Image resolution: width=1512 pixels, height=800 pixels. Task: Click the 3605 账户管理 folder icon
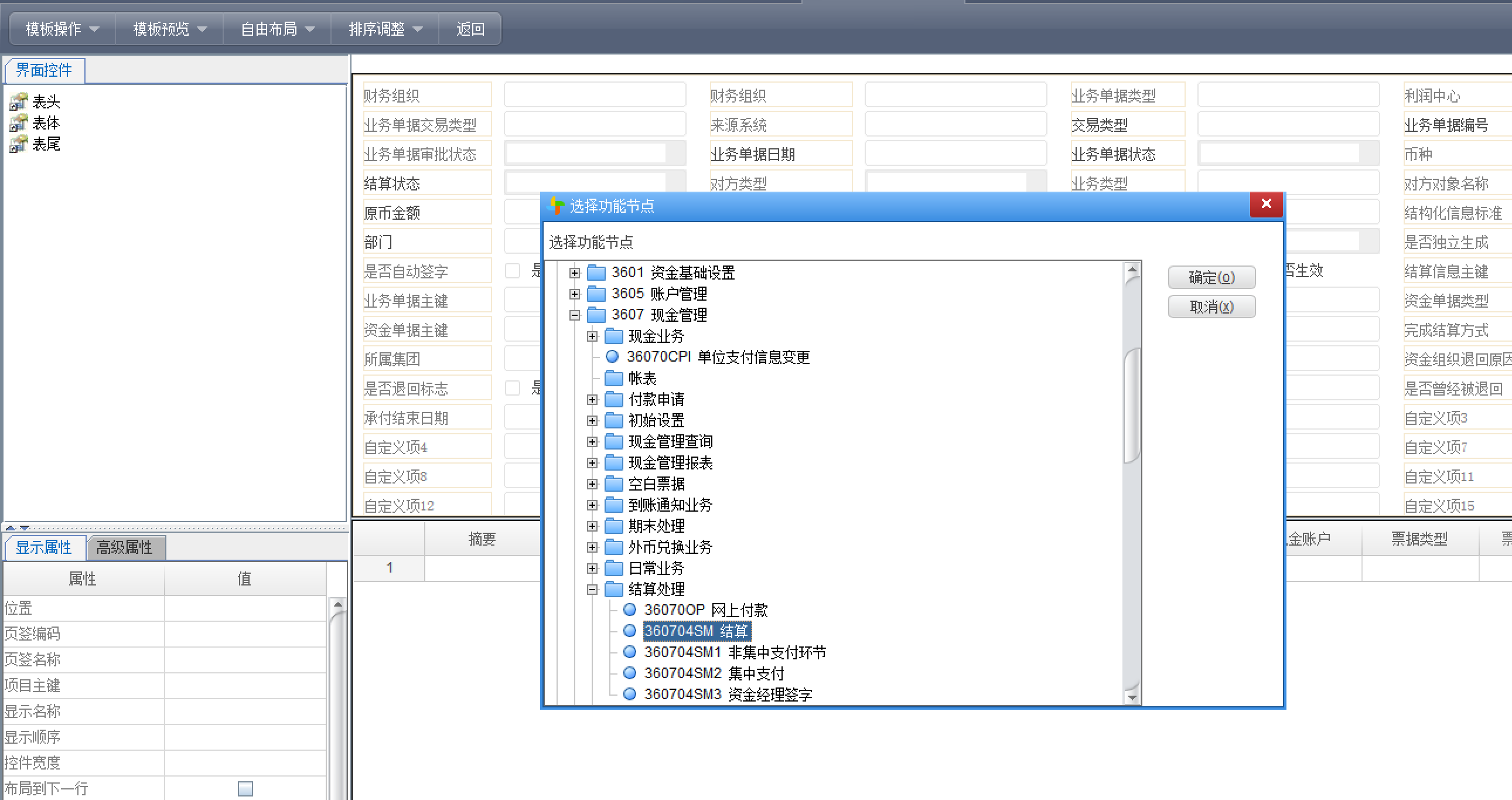point(596,294)
